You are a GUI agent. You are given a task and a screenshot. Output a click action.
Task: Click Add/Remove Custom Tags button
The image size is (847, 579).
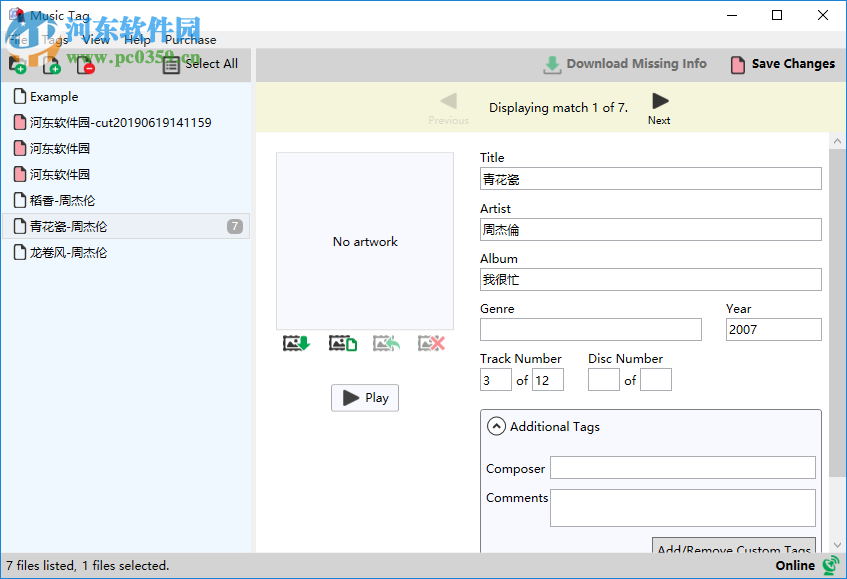pyautogui.click(x=734, y=546)
